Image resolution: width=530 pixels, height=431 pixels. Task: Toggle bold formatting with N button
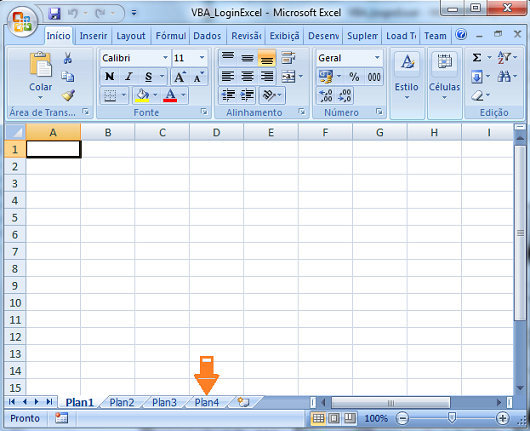[x=110, y=77]
